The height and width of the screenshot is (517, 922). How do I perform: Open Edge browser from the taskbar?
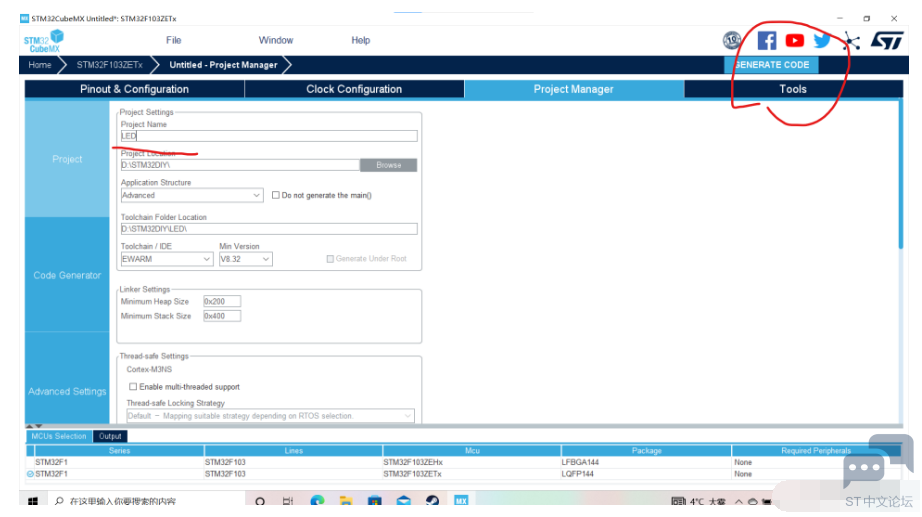point(317,501)
